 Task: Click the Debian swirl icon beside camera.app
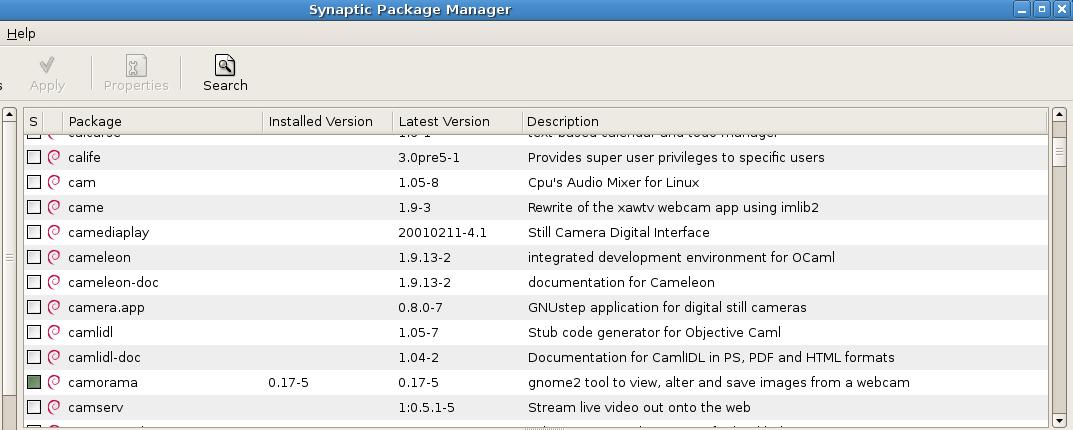pyautogui.click(x=54, y=307)
